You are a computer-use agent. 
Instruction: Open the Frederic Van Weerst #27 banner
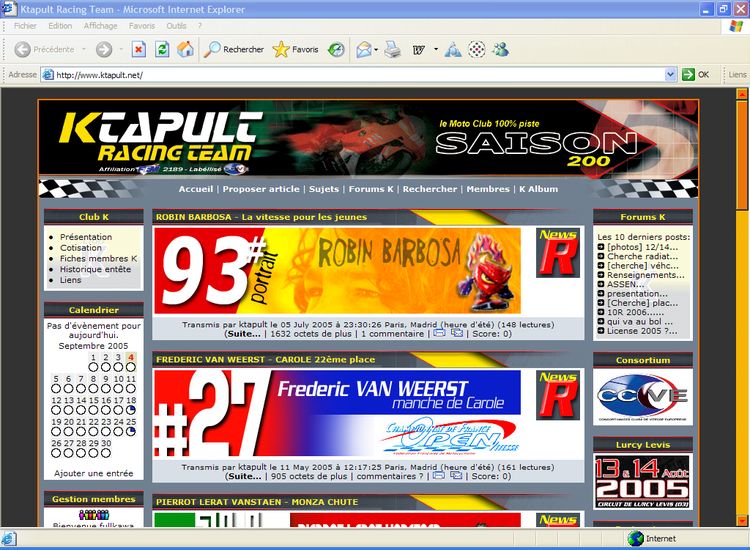click(337, 413)
